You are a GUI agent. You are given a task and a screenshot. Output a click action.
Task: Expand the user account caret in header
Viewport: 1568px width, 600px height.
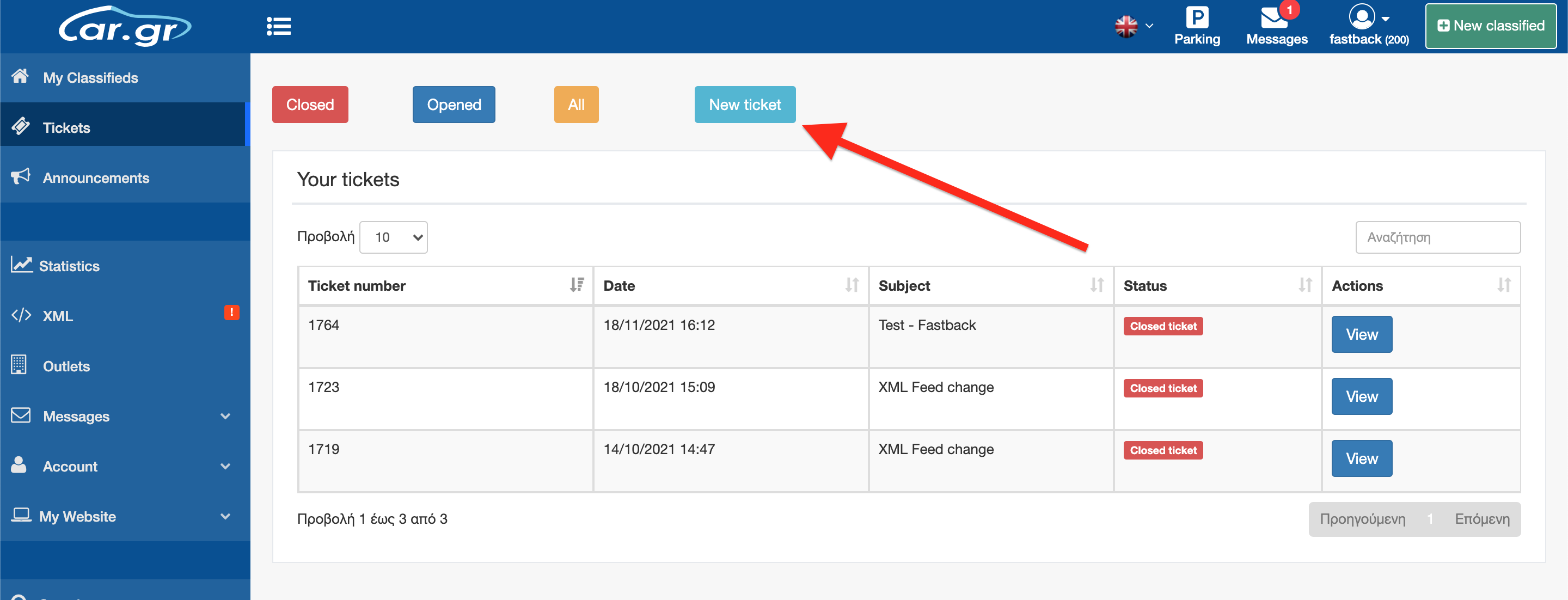coord(1386,19)
